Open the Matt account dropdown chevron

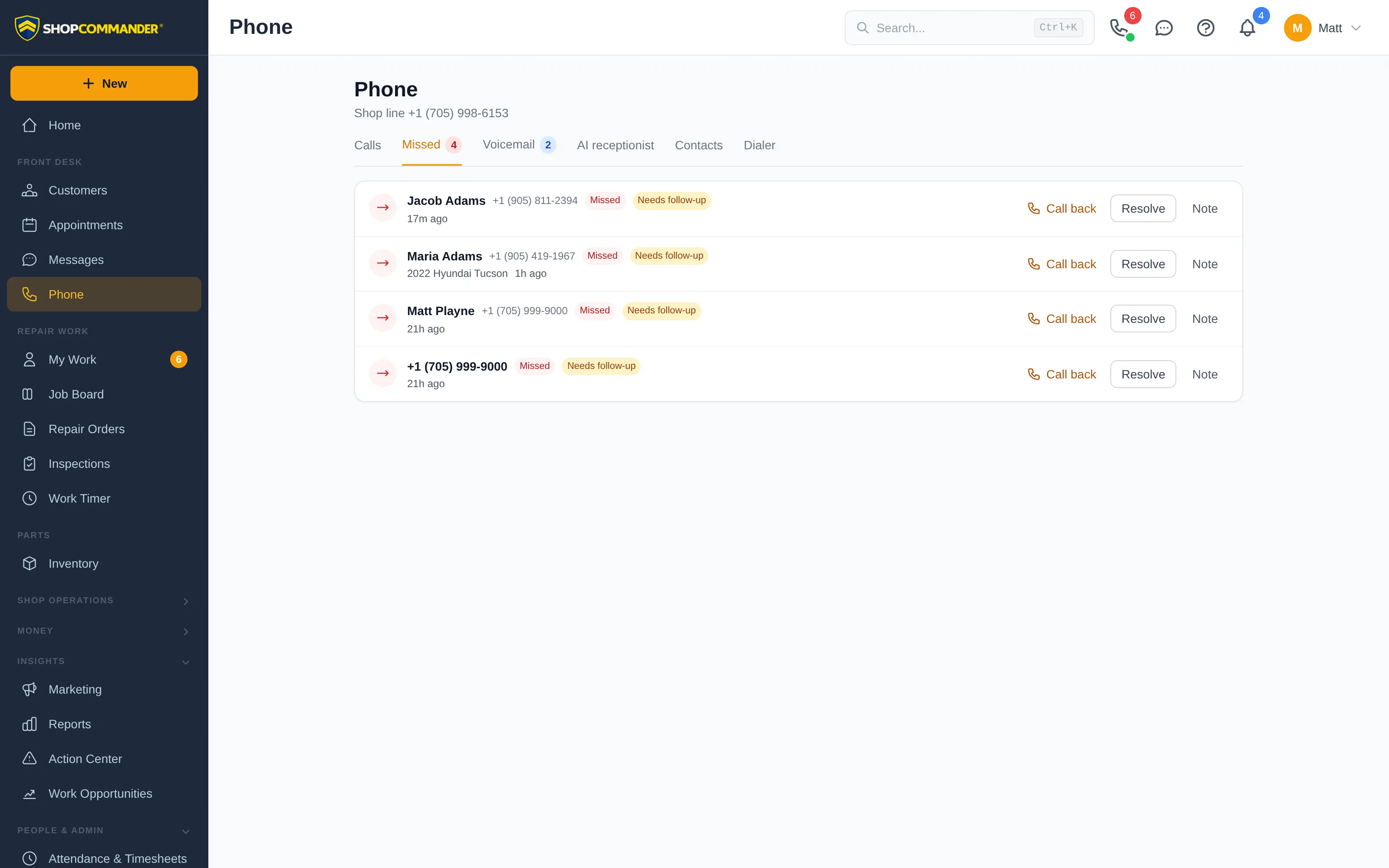click(x=1356, y=27)
